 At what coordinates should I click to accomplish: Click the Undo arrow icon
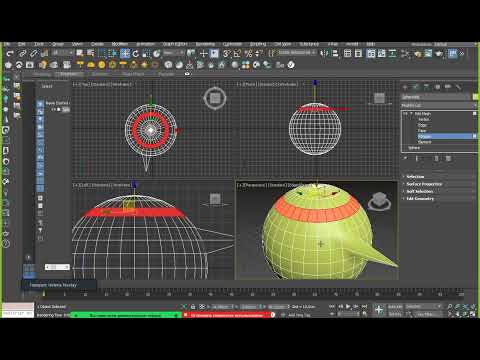[10, 53]
